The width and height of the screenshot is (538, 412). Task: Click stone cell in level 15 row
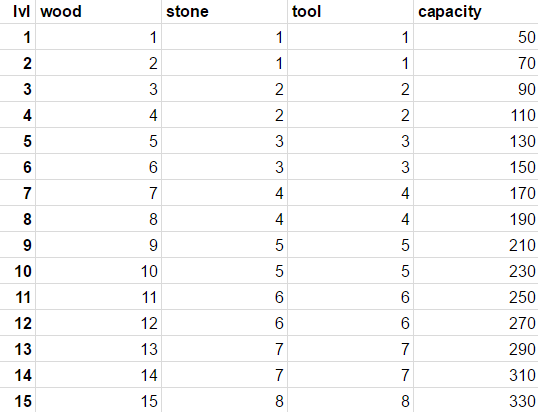coord(224,401)
